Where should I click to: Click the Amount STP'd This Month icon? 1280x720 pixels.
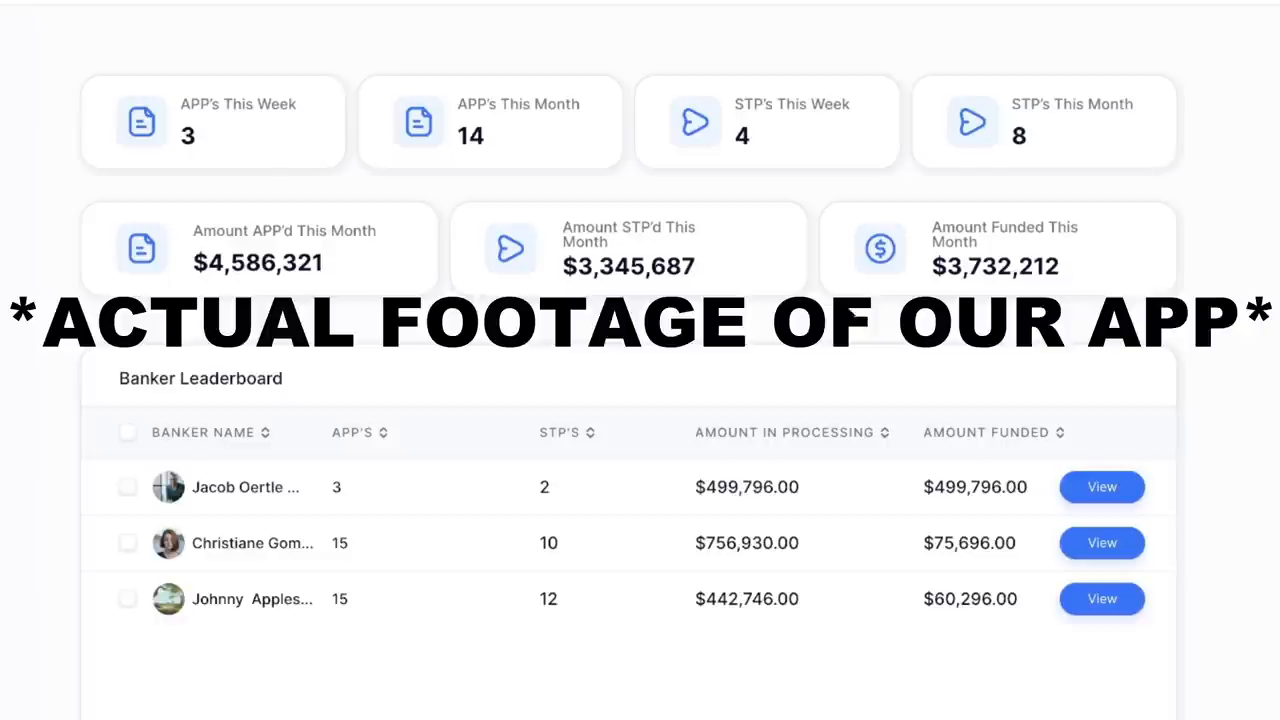(511, 248)
